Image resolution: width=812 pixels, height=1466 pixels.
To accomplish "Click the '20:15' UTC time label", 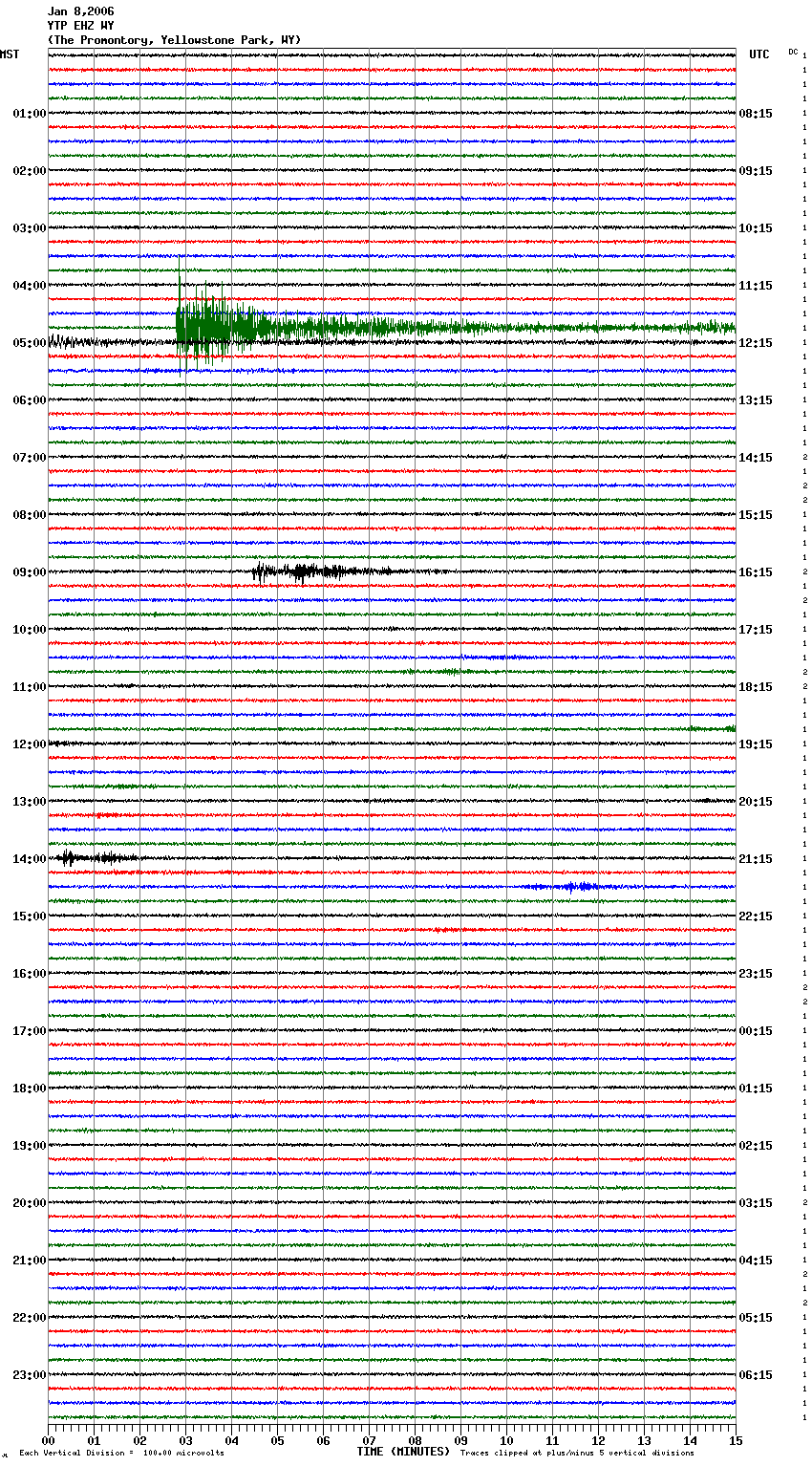I will [x=756, y=802].
